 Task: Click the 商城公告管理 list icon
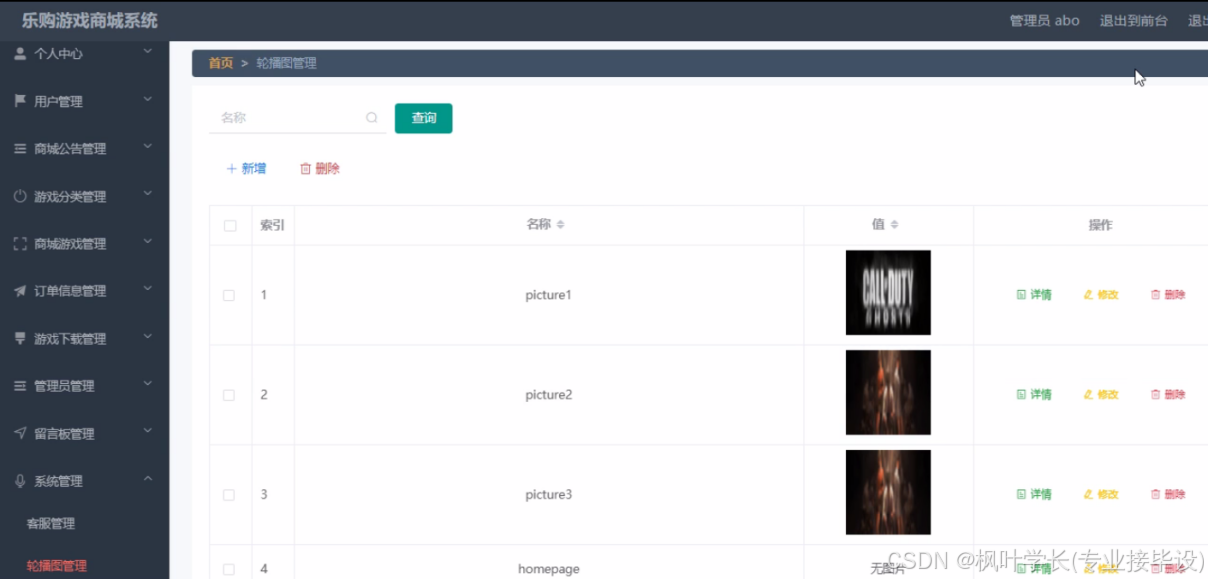coord(20,148)
